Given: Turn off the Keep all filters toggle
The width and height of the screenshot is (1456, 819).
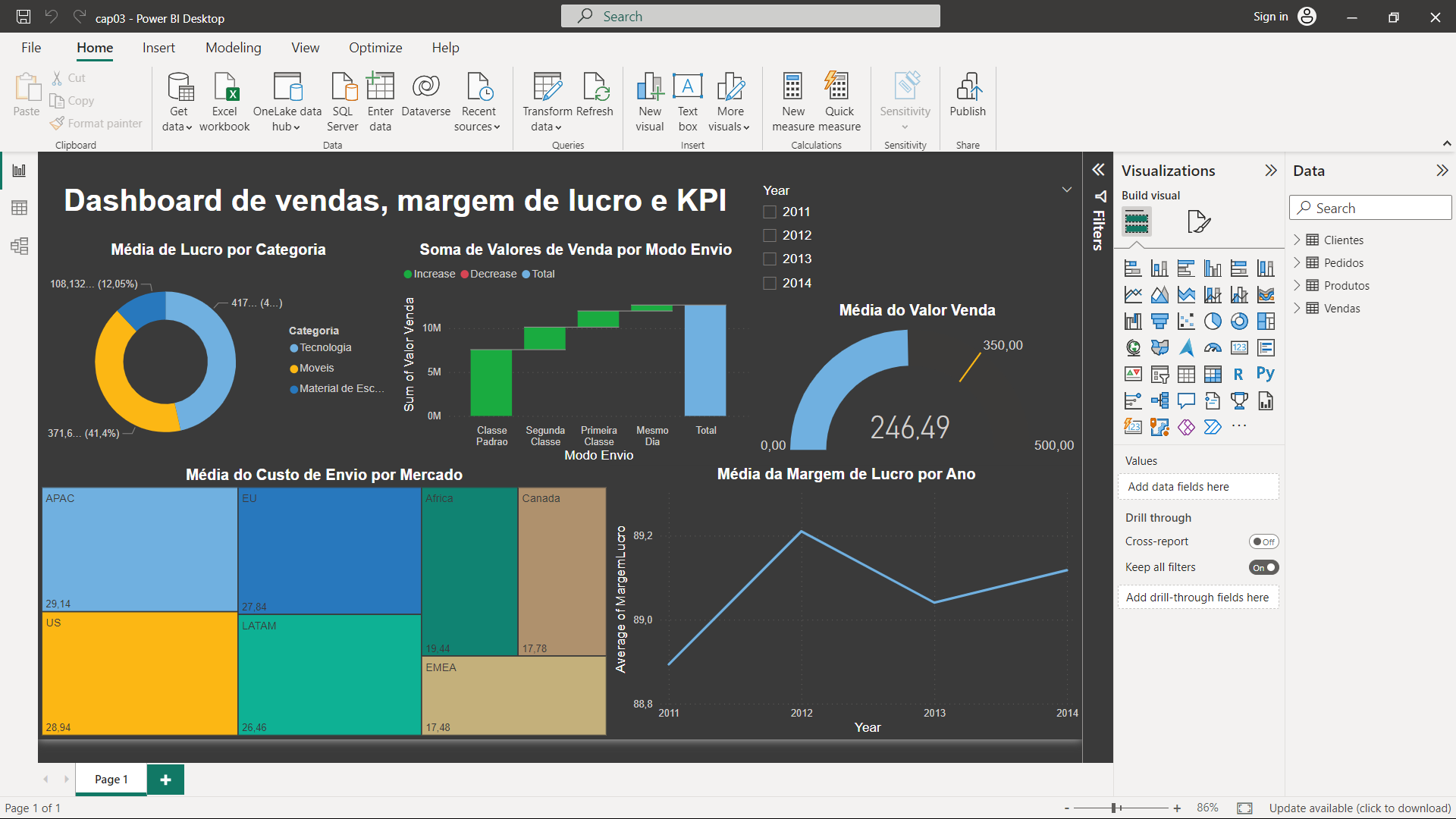Looking at the screenshot, I should pyautogui.click(x=1263, y=567).
